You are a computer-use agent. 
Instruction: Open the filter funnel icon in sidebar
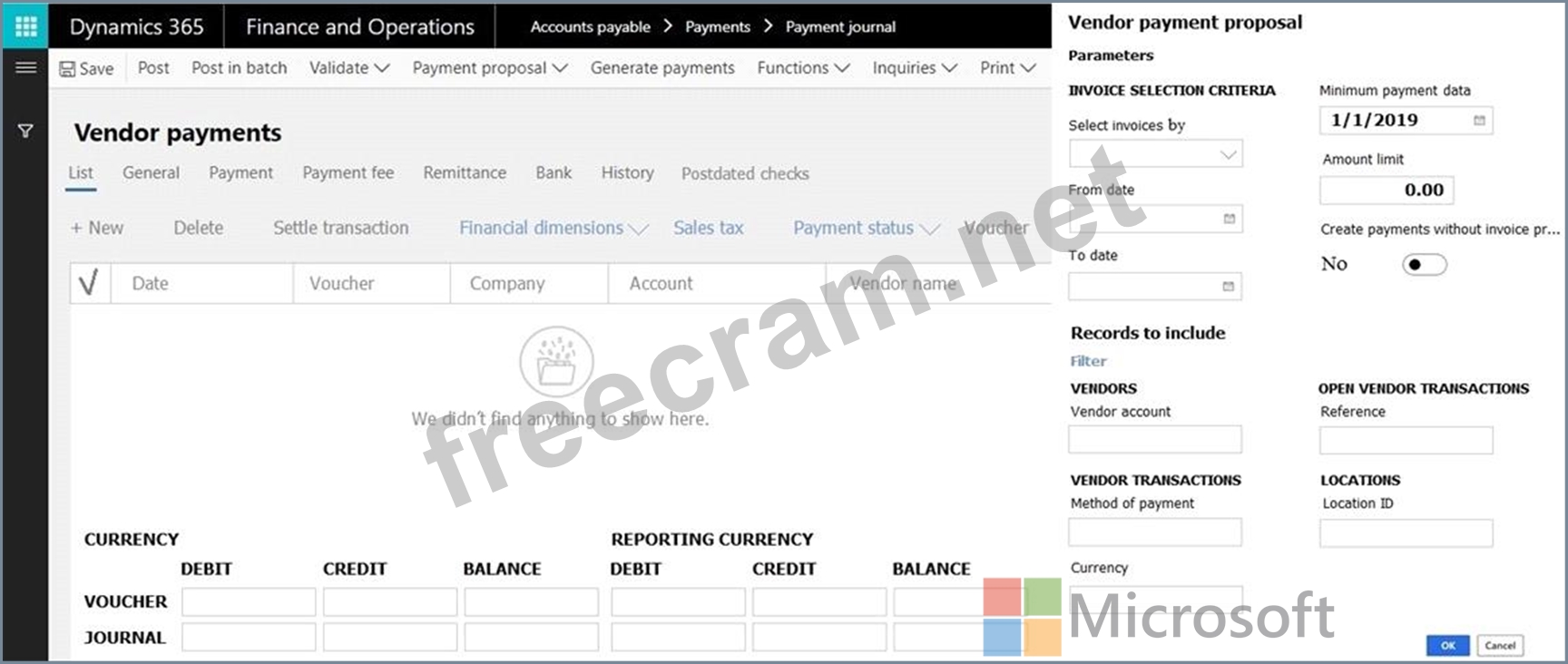tap(25, 132)
